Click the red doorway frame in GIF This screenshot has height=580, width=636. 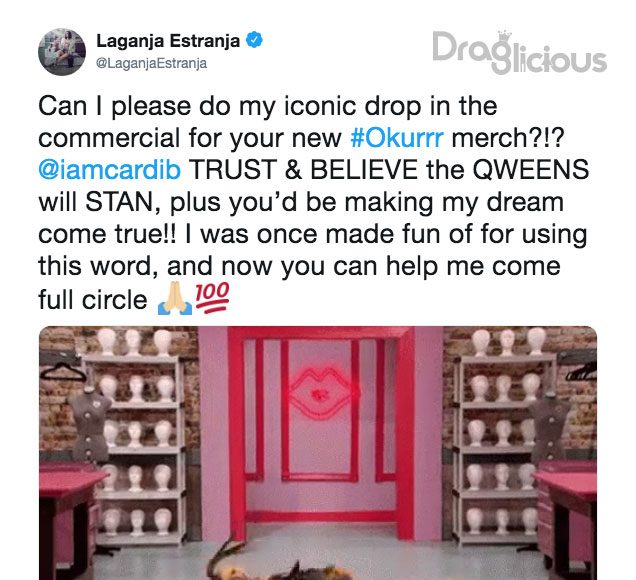point(320,430)
